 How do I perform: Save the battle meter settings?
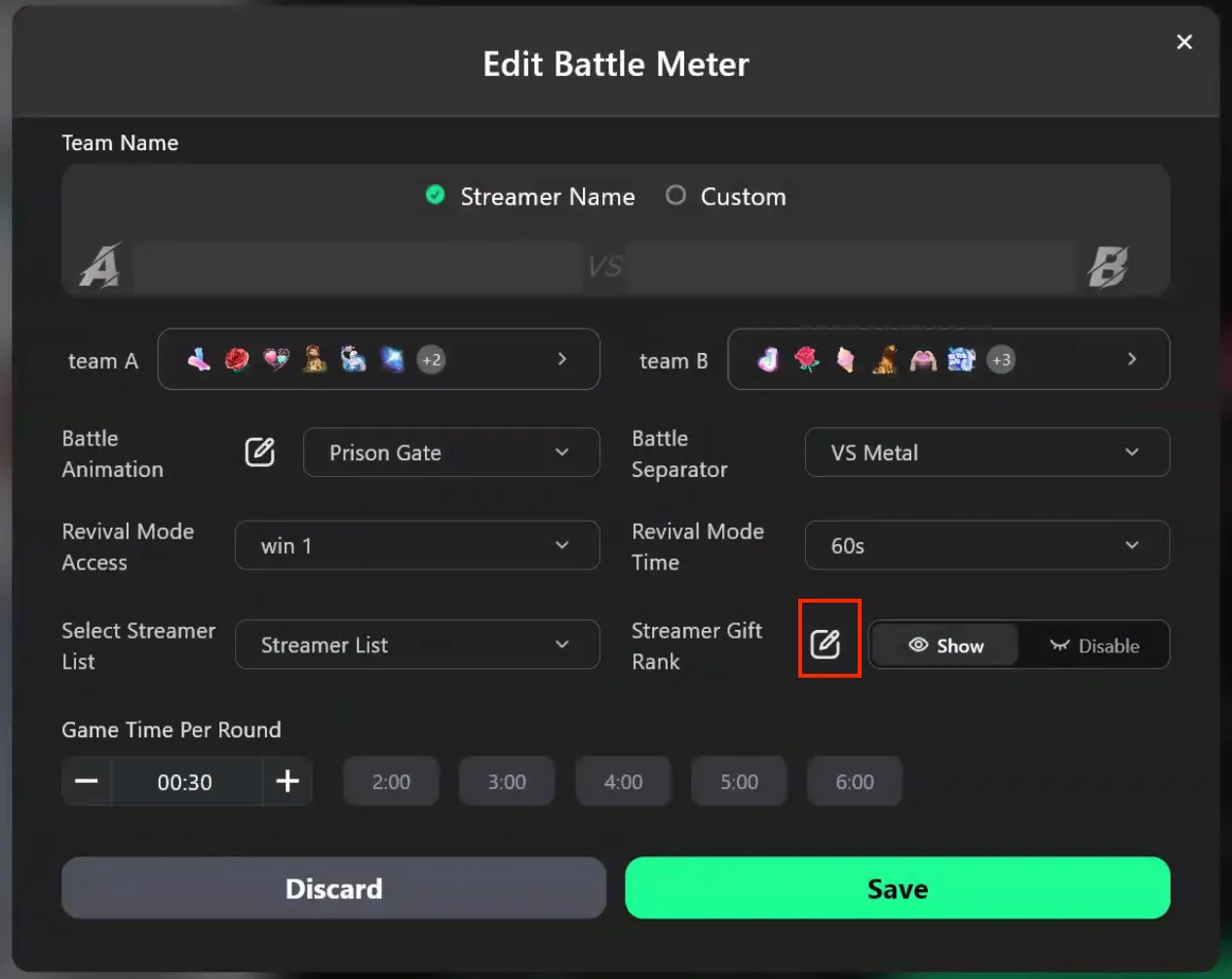coord(897,888)
